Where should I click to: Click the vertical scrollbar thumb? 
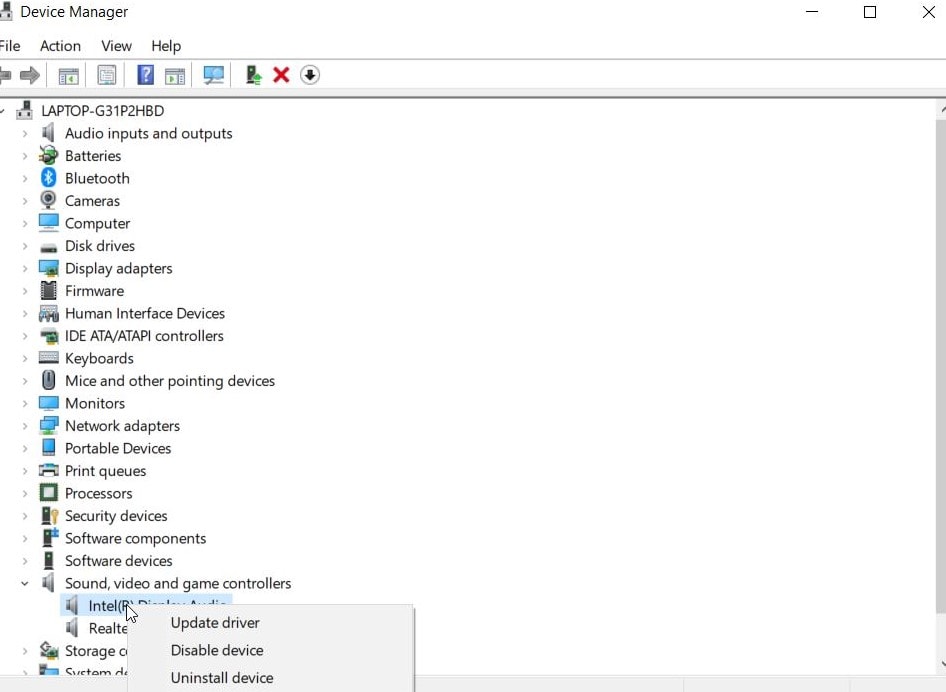(x=941, y=367)
